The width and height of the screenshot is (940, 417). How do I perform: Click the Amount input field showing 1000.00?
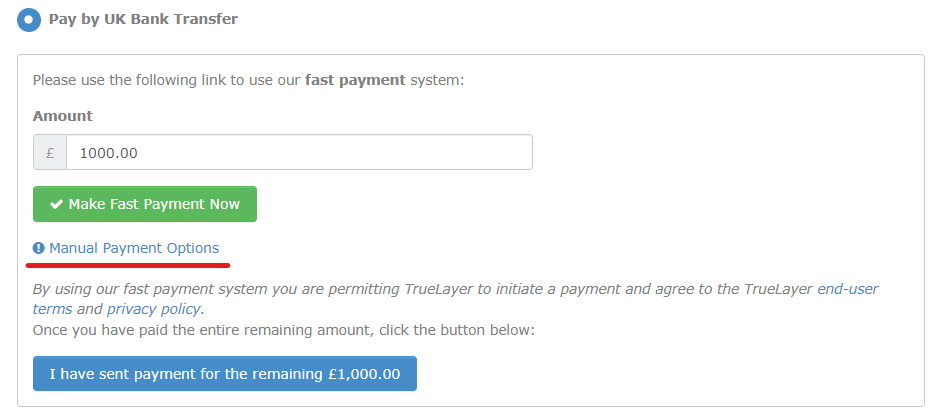click(x=298, y=153)
